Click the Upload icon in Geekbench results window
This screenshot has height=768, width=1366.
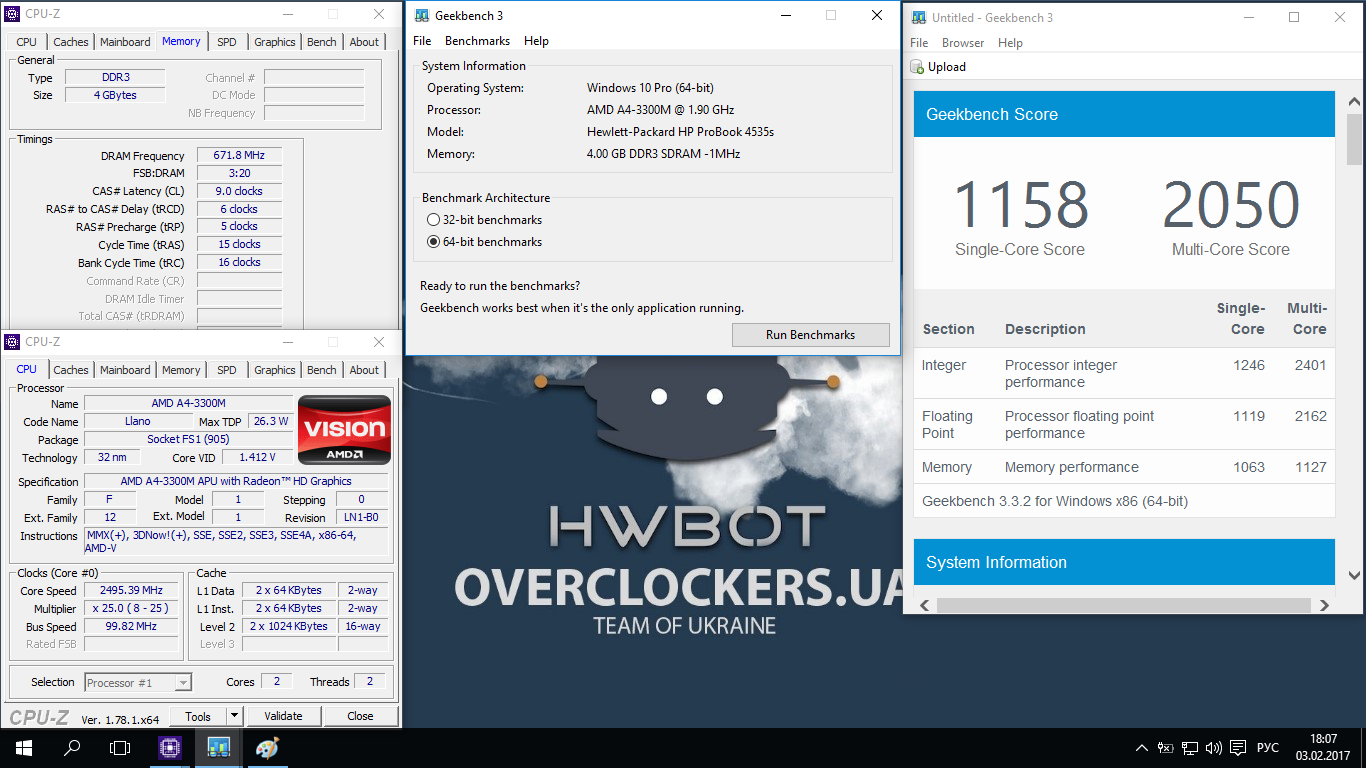[918, 67]
